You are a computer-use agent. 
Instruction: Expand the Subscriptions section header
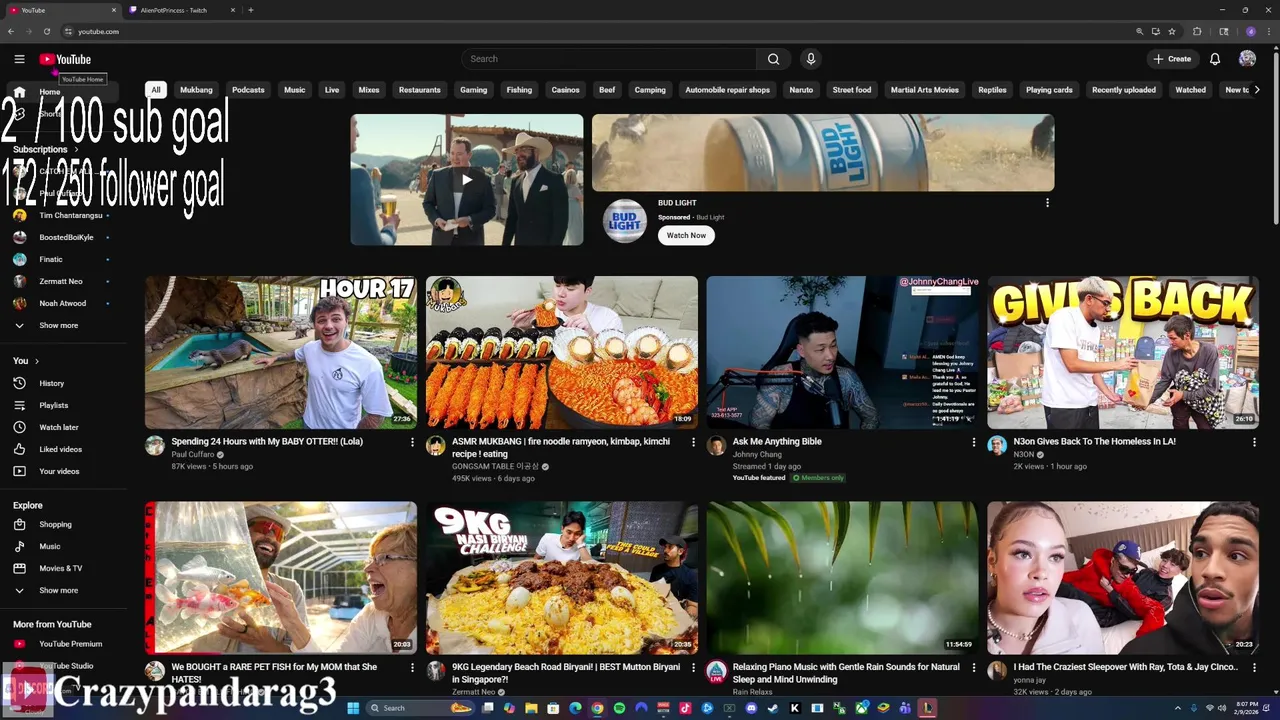pos(45,149)
